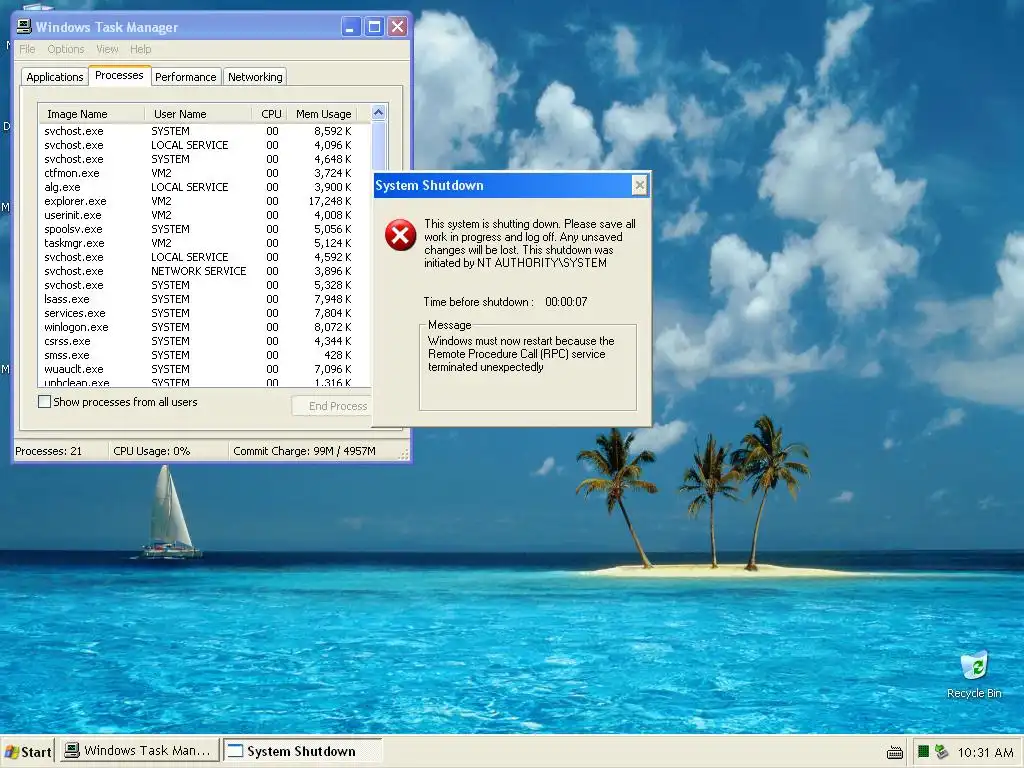This screenshot has width=1024, height=768.
Task: Click the 00:00:07 shutdown countdown
Action: 566,302
